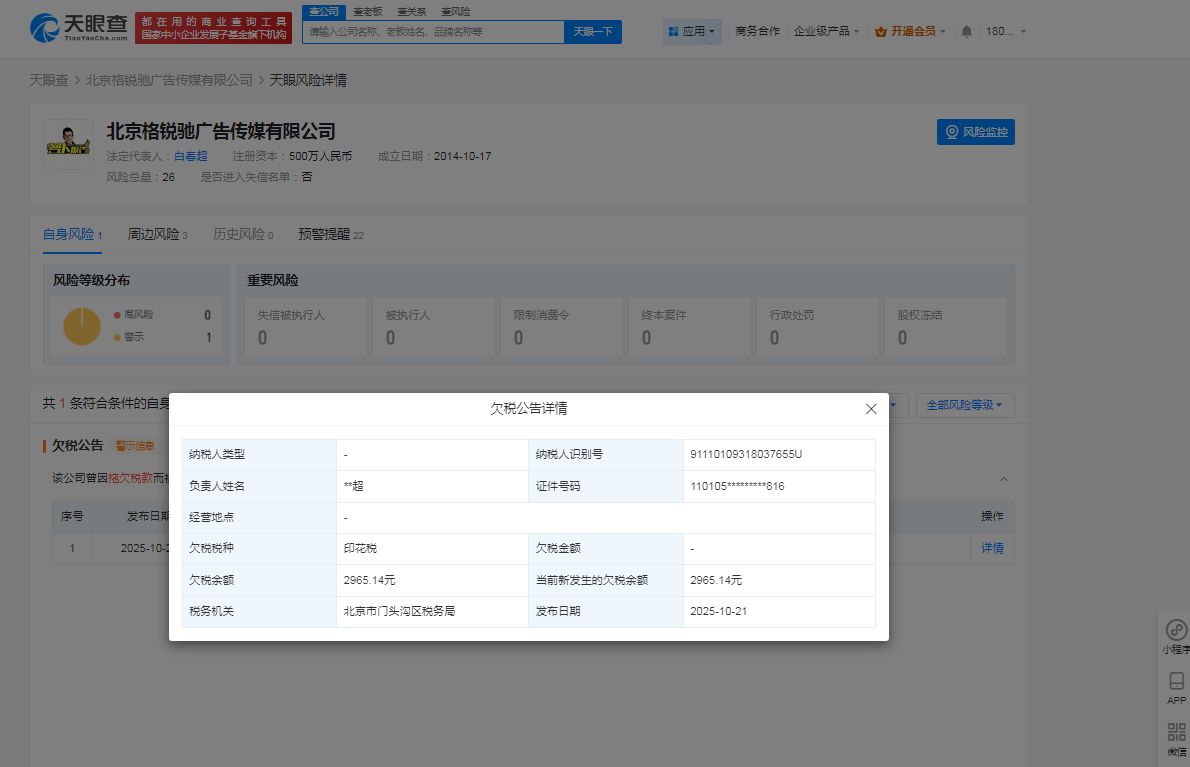Screen dimensions: 1190x767
Task: Collapse the 欠税公告 section chevron
Action: (x=1004, y=479)
